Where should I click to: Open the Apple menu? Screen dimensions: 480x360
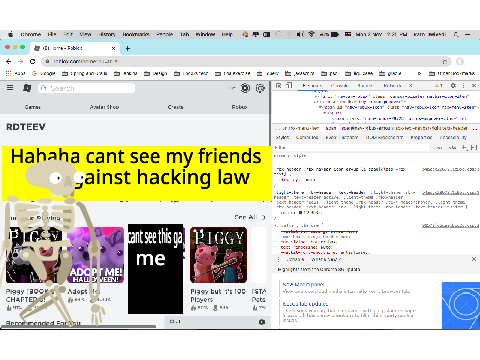(10, 34)
